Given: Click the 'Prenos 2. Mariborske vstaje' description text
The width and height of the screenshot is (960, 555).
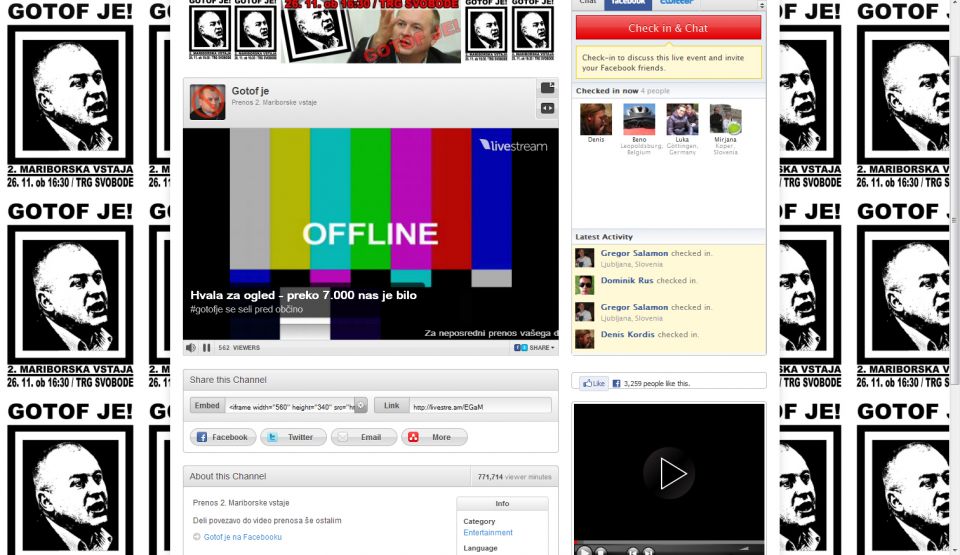Looking at the screenshot, I should coord(241,502).
